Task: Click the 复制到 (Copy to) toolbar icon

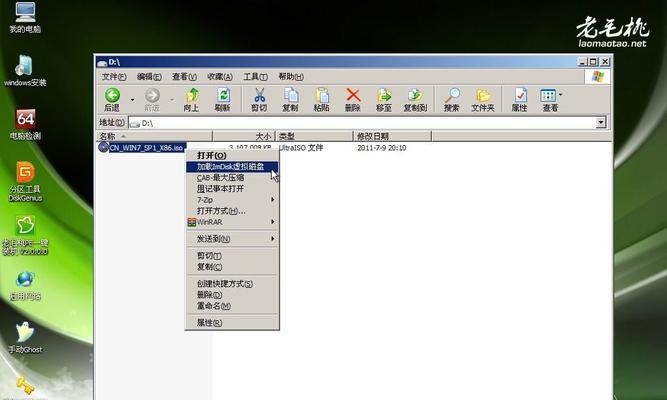Action: click(415, 95)
